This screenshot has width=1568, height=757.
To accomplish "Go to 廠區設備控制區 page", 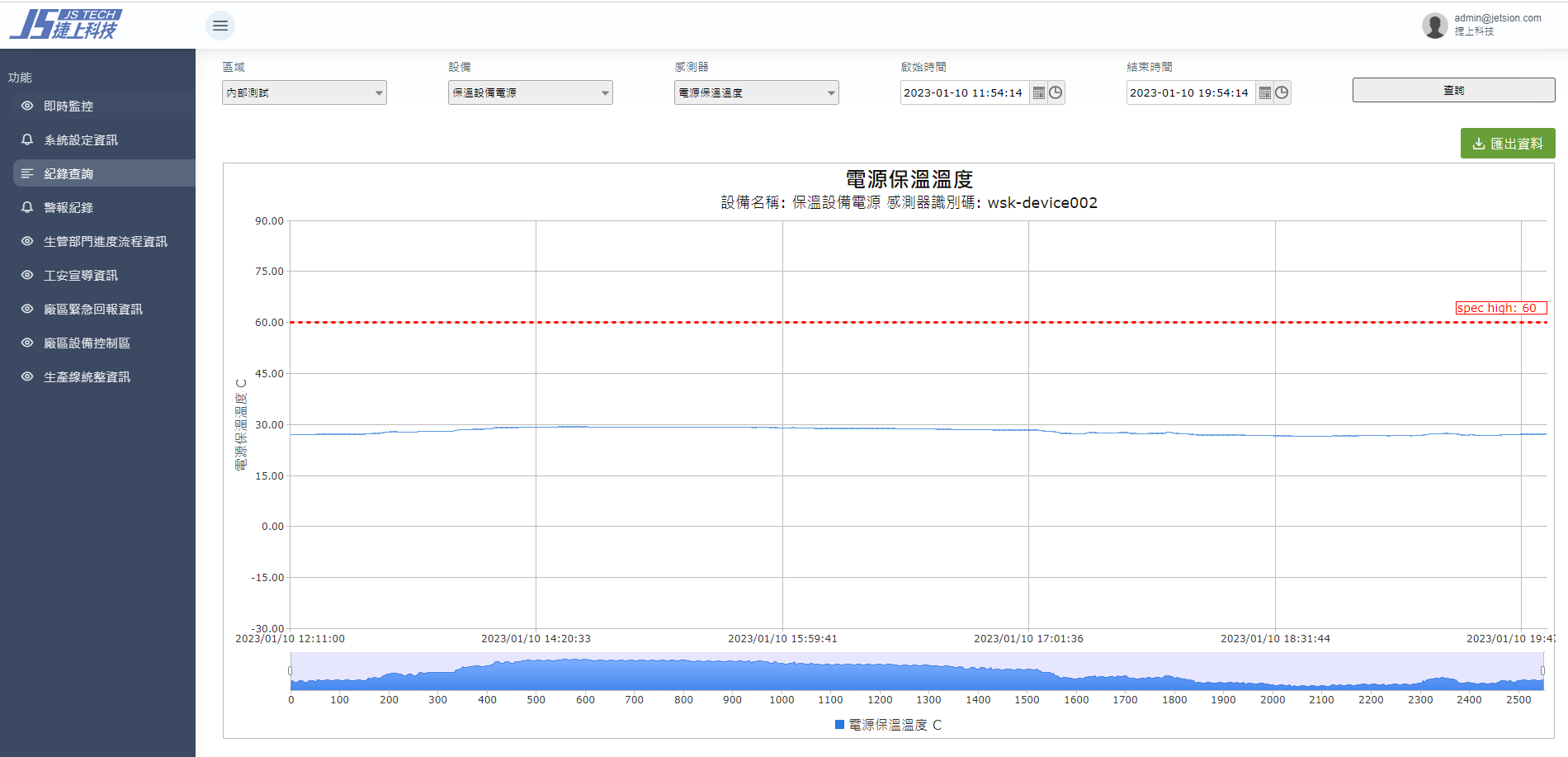I will (87, 343).
